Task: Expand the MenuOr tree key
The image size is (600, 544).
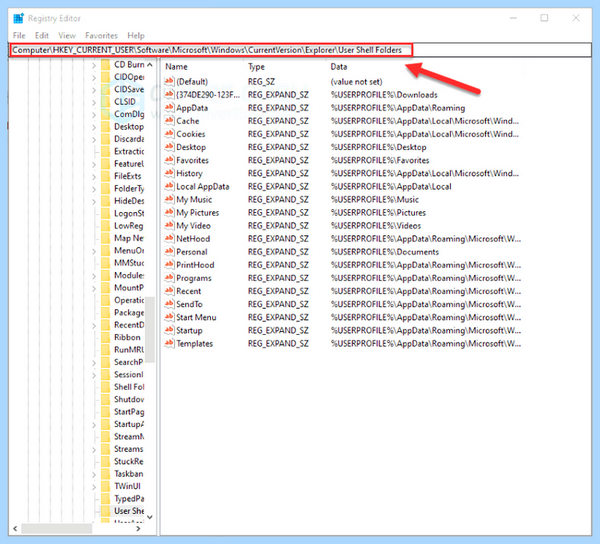Action: point(94,251)
